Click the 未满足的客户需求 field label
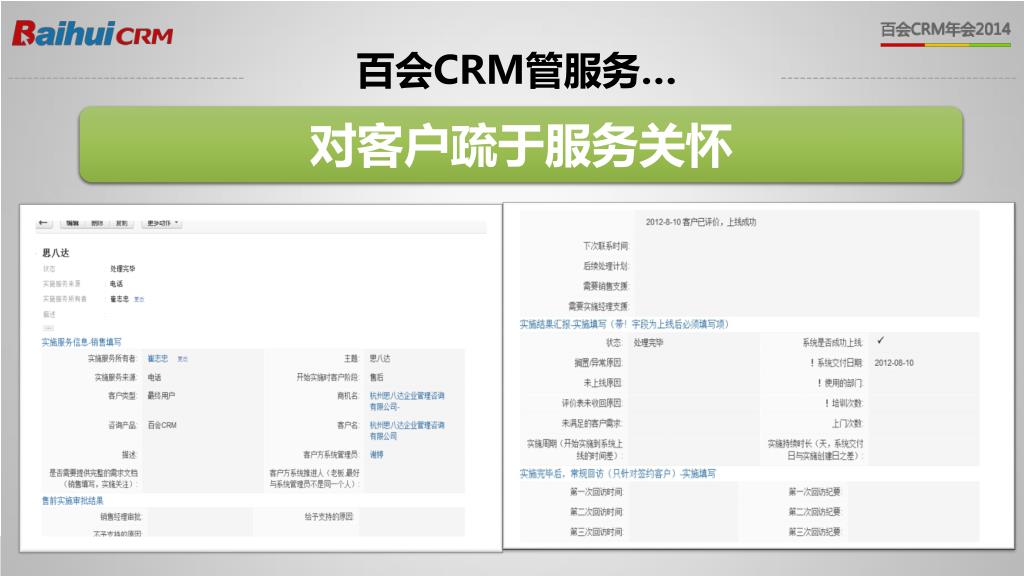The image size is (1024, 576). (x=592, y=423)
